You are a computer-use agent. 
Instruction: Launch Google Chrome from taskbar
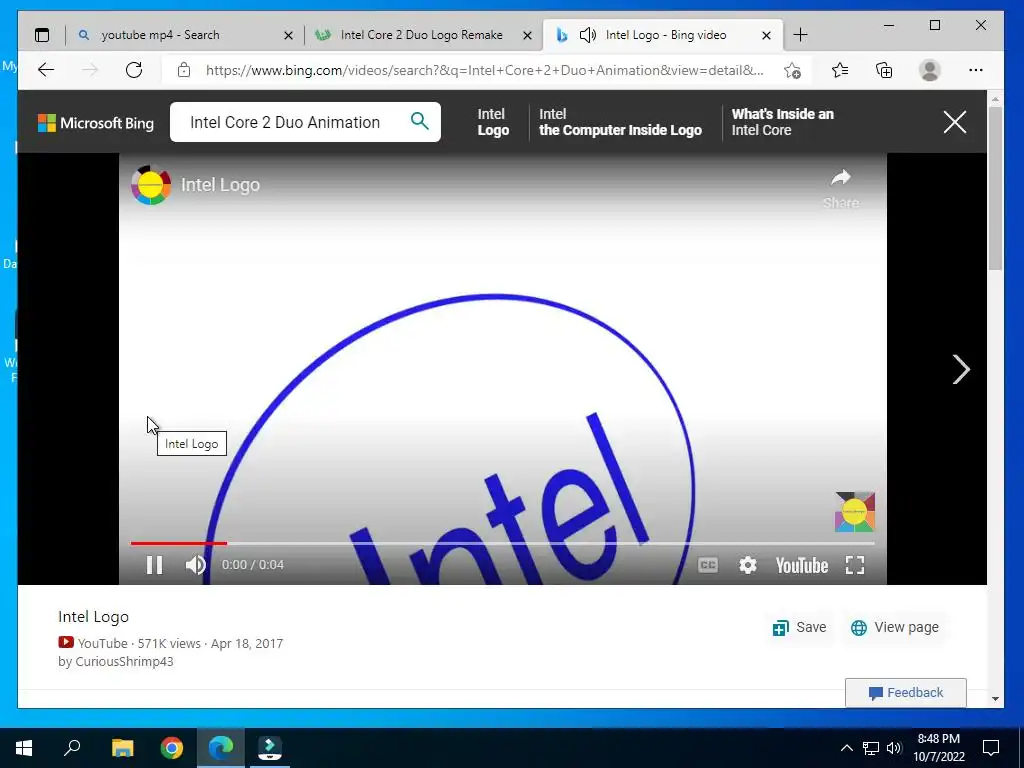(172, 748)
